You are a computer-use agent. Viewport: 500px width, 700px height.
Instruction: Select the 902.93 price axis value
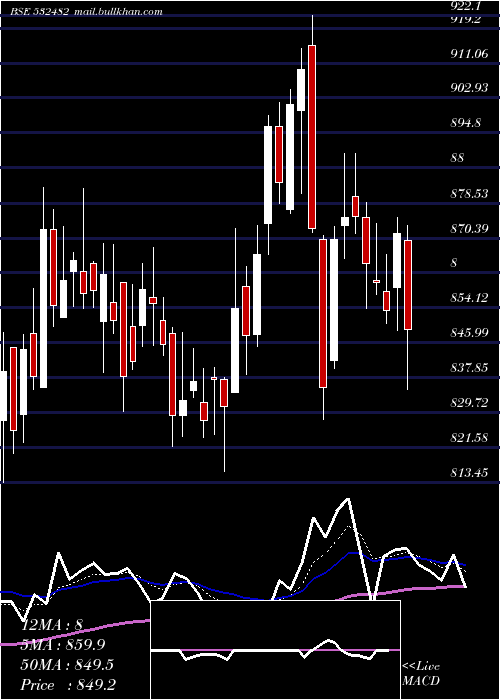pyautogui.click(x=468, y=88)
